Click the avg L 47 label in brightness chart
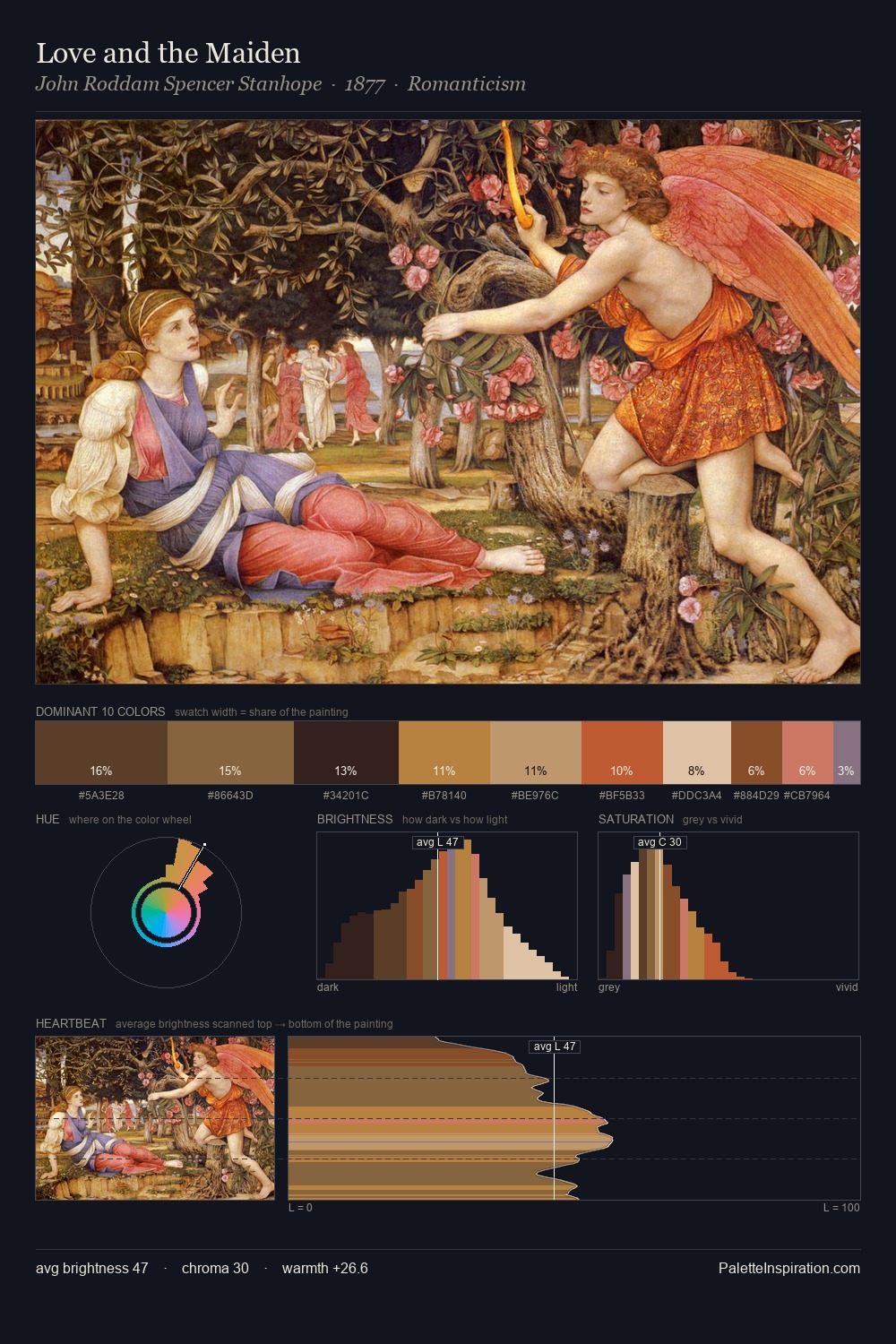Viewport: 896px width, 1344px height. [x=436, y=842]
